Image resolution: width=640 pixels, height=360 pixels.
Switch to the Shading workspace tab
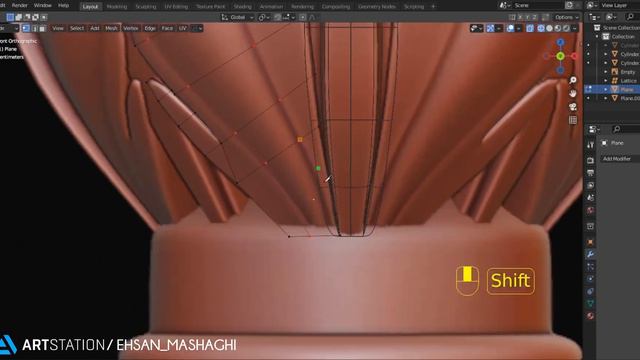click(x=242, y=7)
